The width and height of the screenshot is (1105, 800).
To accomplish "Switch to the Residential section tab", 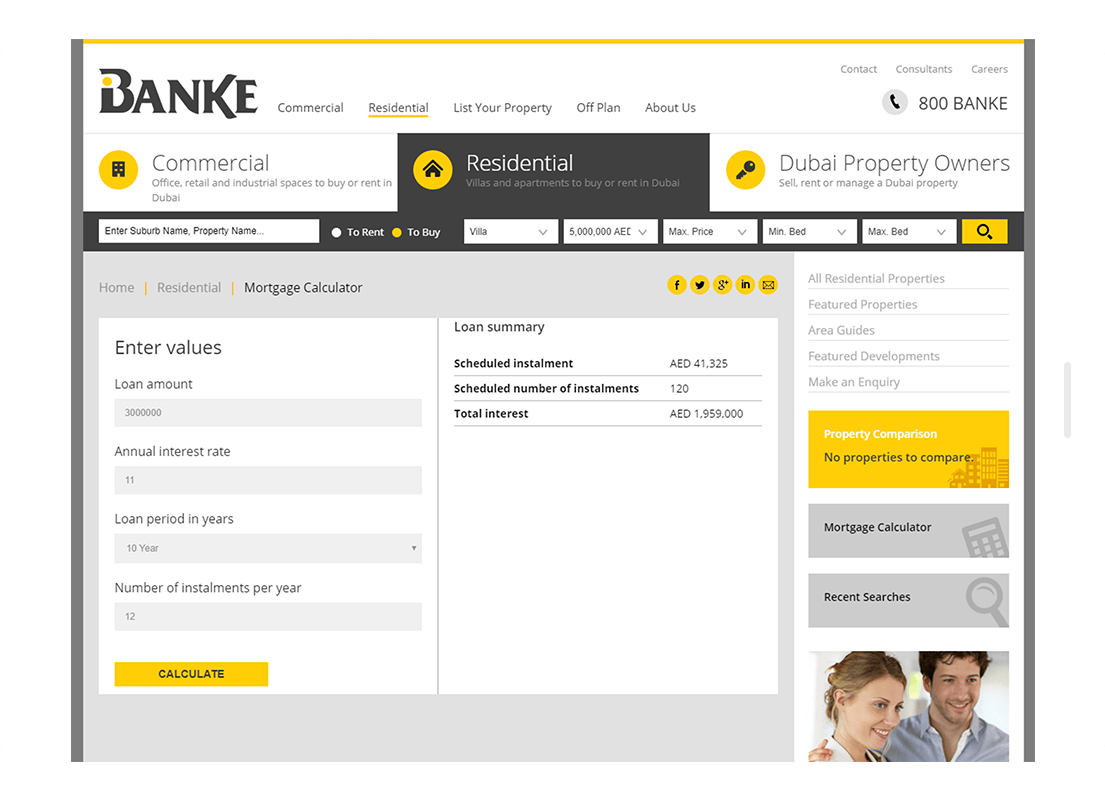I will coord(554,173).
